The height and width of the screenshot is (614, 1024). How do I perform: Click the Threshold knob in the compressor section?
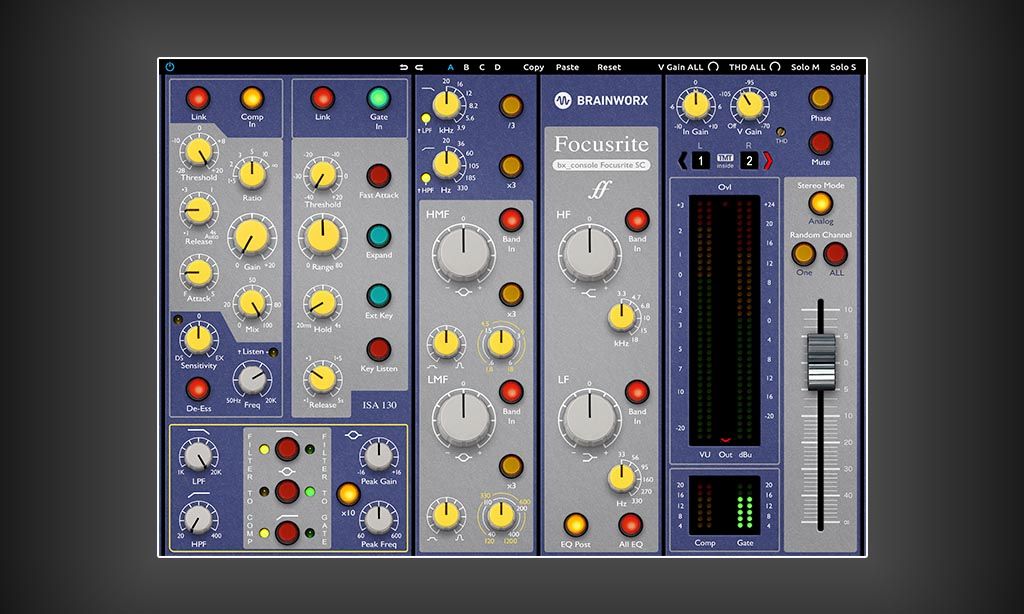199,151
